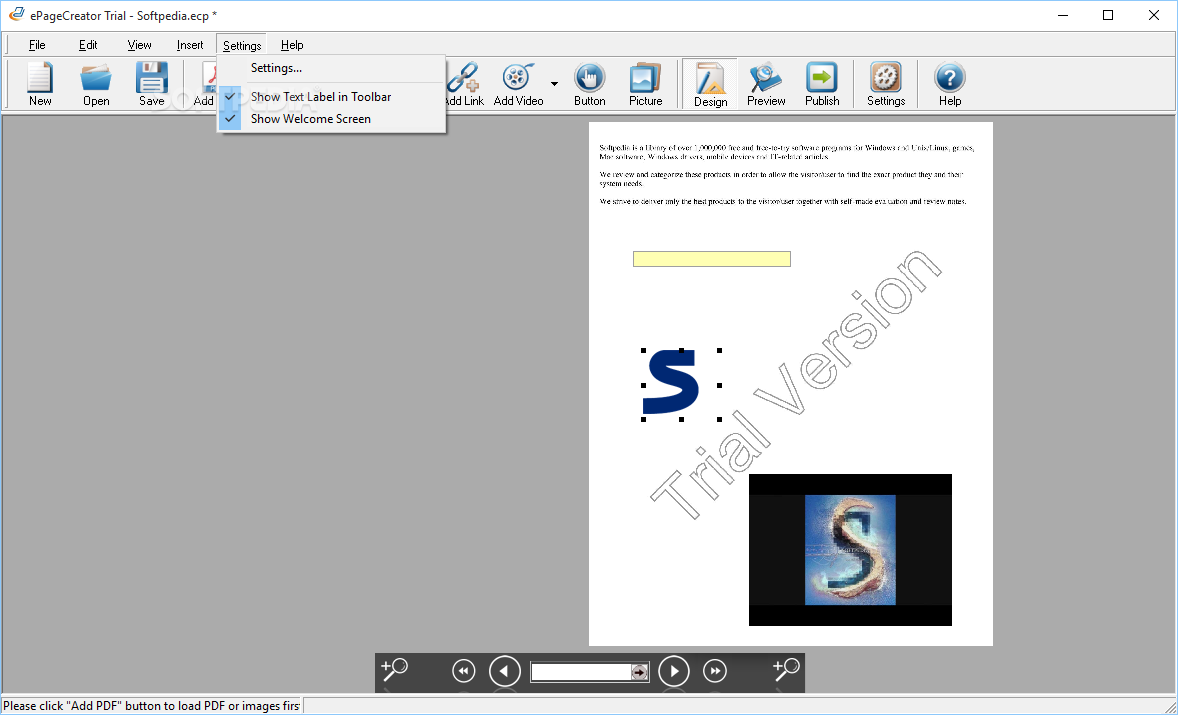The image size is (1178, 715).
Task: Expand the Add Video dropdown arrow
Action: tap(554, 83)
